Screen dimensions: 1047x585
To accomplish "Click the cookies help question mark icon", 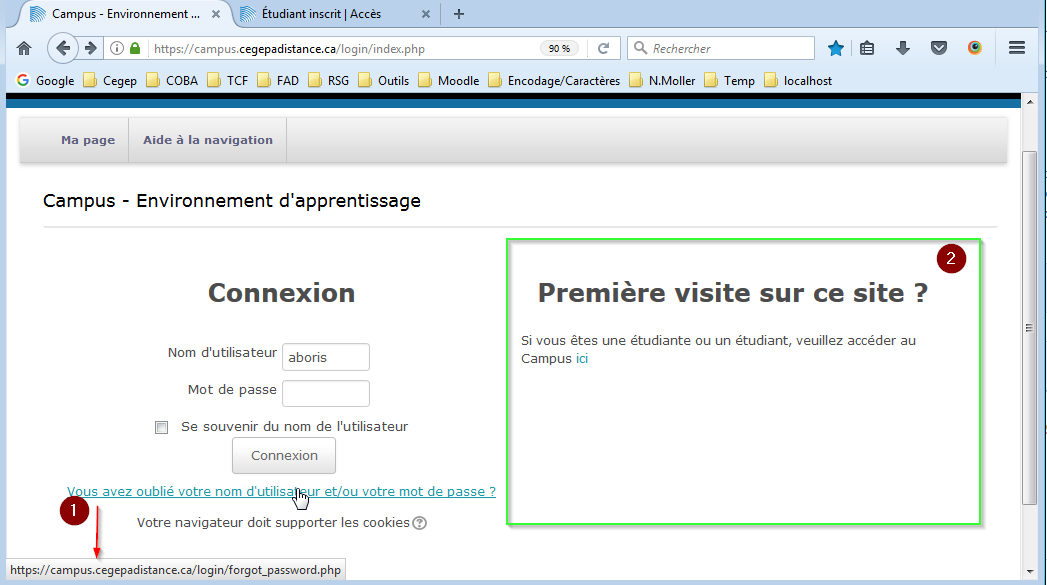I will click(x=419, y=523).
